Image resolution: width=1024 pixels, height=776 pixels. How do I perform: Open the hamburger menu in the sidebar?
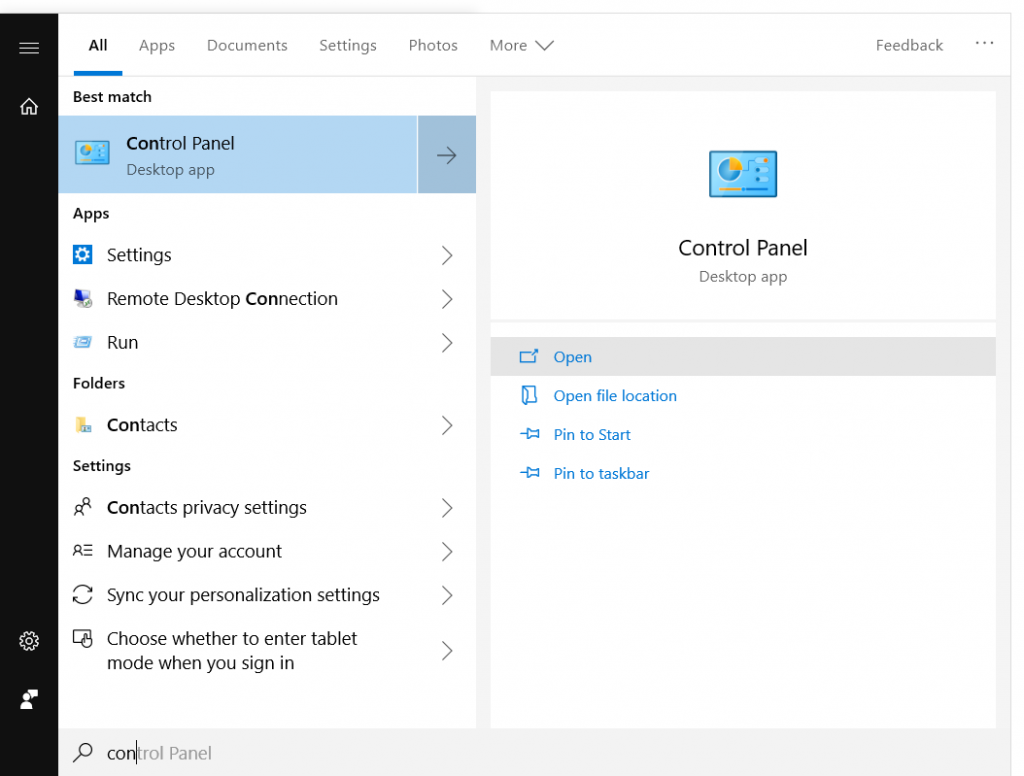29,48
